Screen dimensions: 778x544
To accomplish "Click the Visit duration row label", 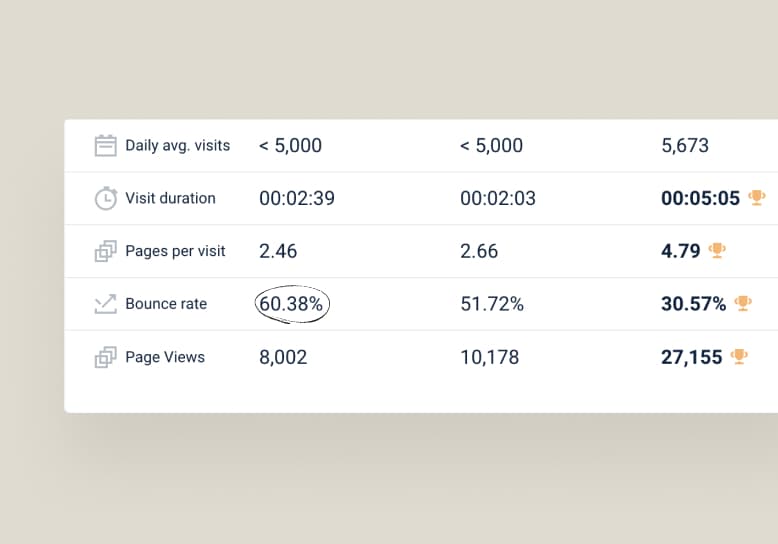I will [x=170, y=198].
